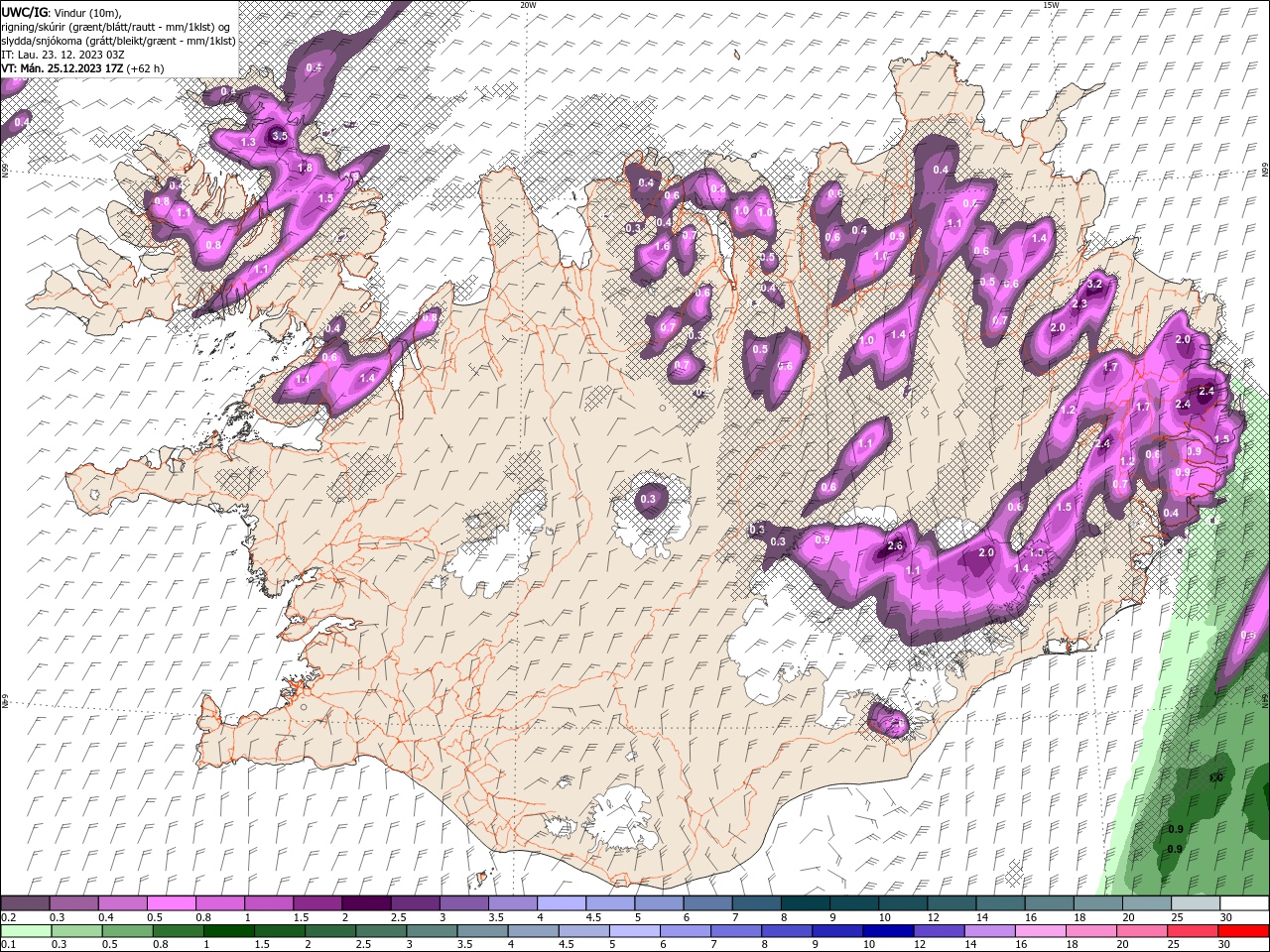Select the deep blue rain swatch between 10 and 12
1270x952 pixels.
click(x=888, y=930)
